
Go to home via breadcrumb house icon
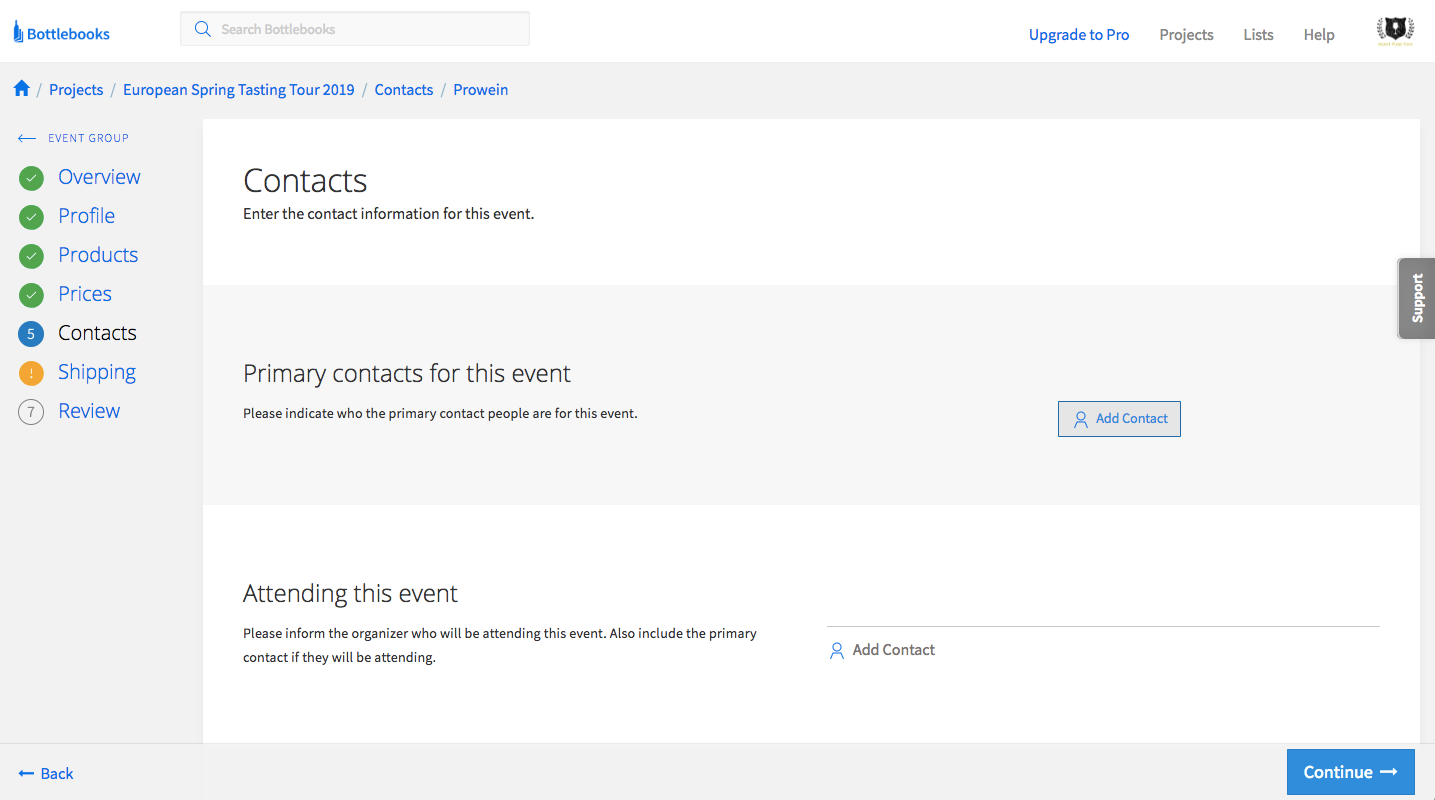(22, 89)
